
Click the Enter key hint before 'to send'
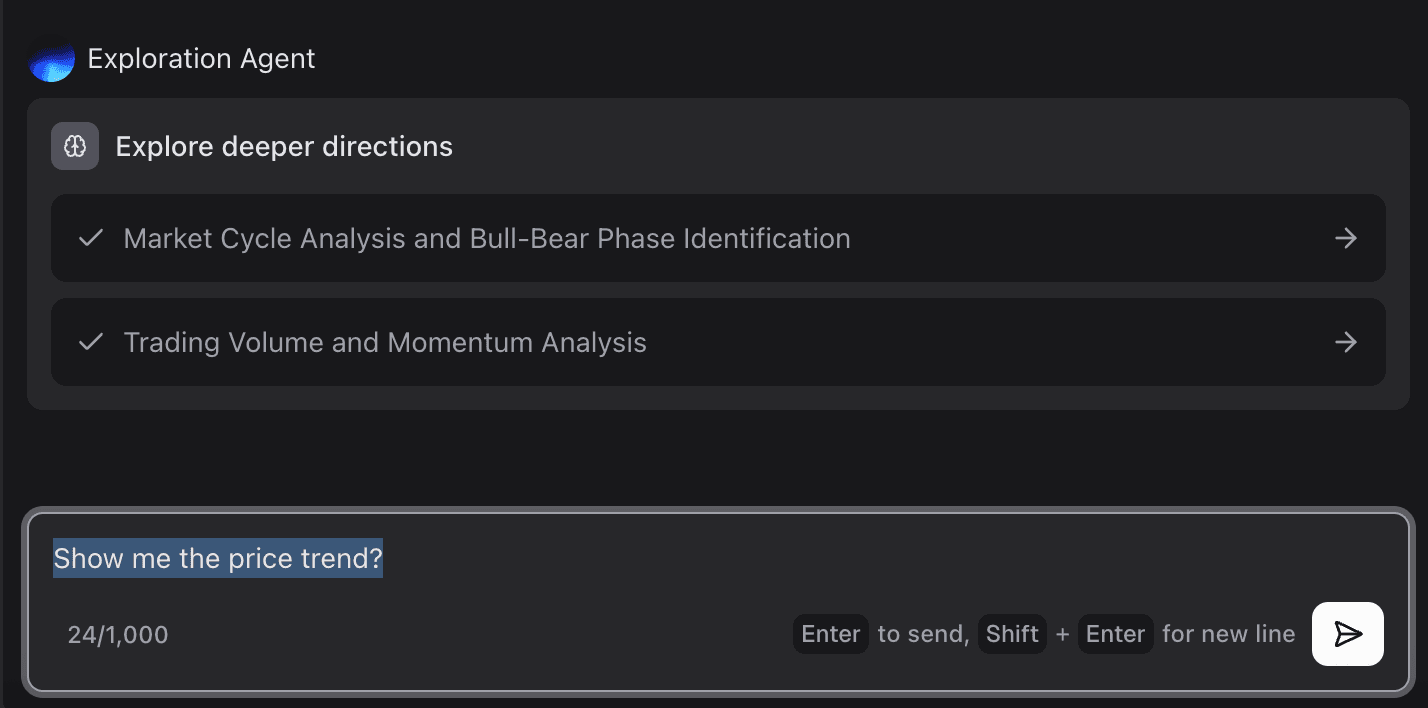830,634
